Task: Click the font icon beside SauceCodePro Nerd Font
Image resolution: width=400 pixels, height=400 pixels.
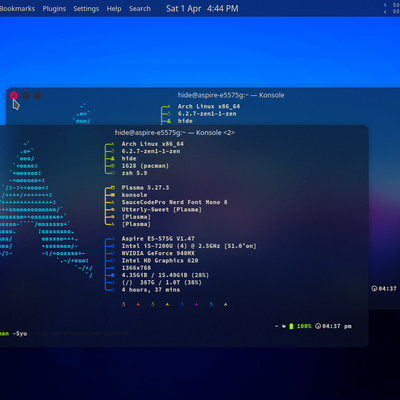Action: (x=113, y=202)
